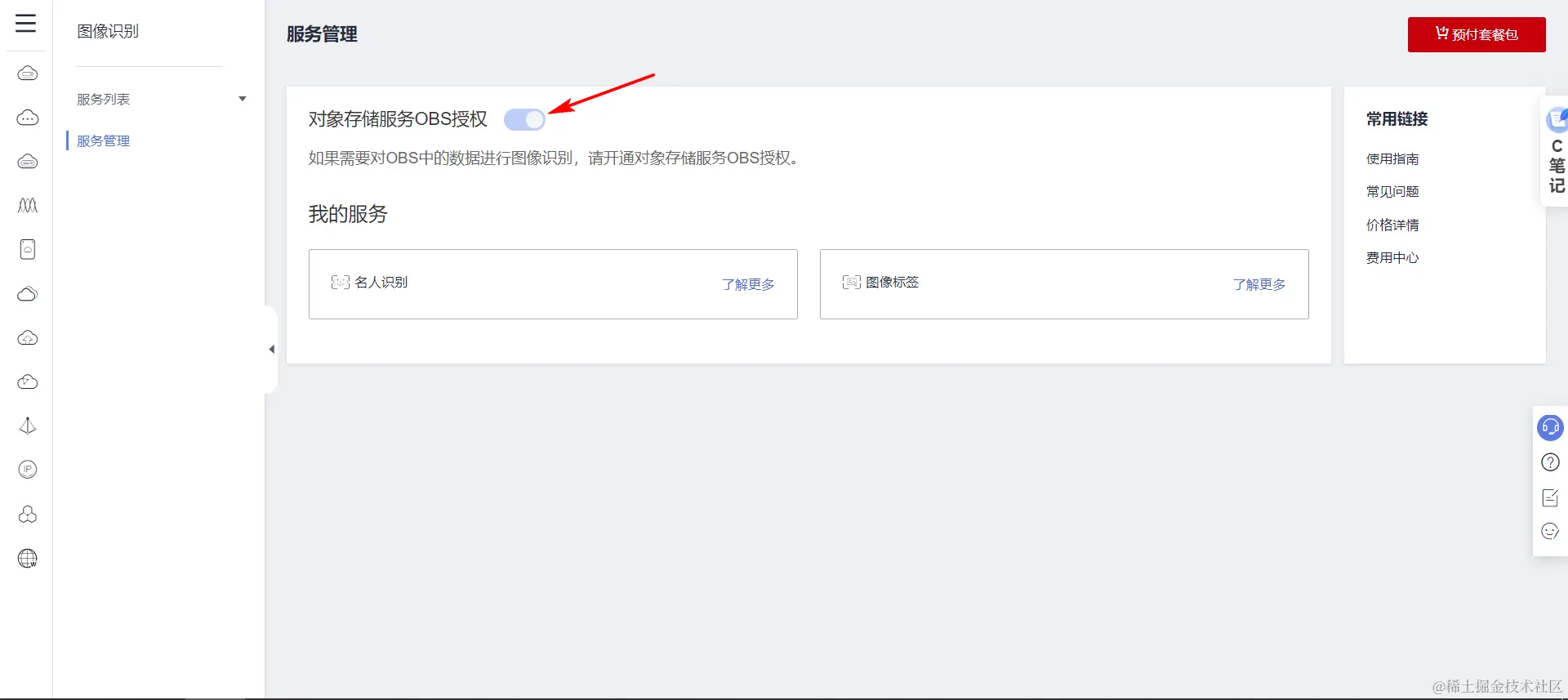Select the 服务管理 menu item
This screenshot has width=1568, height=700.
tap(104, 141)
